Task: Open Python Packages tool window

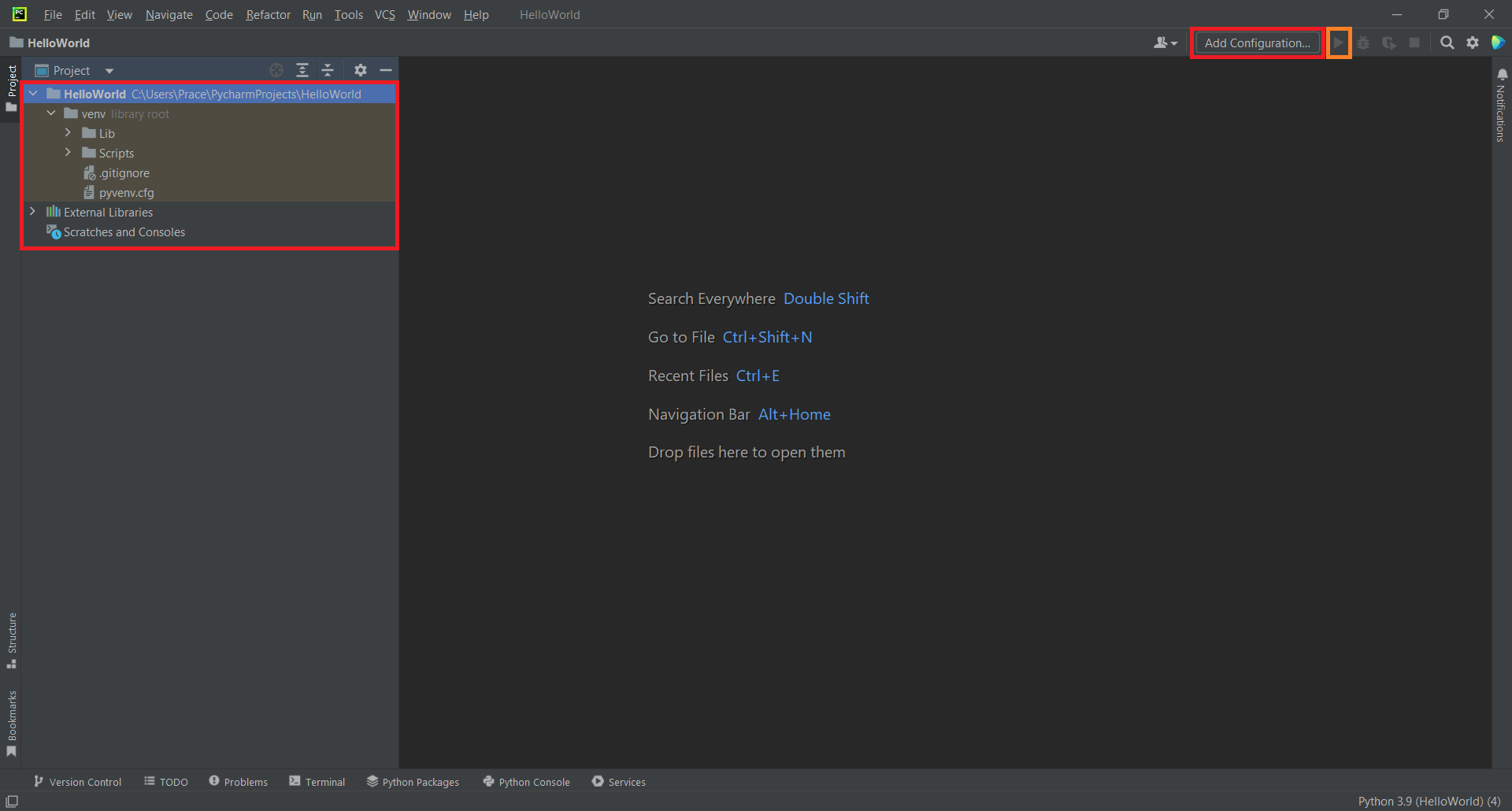Action: 413,781
